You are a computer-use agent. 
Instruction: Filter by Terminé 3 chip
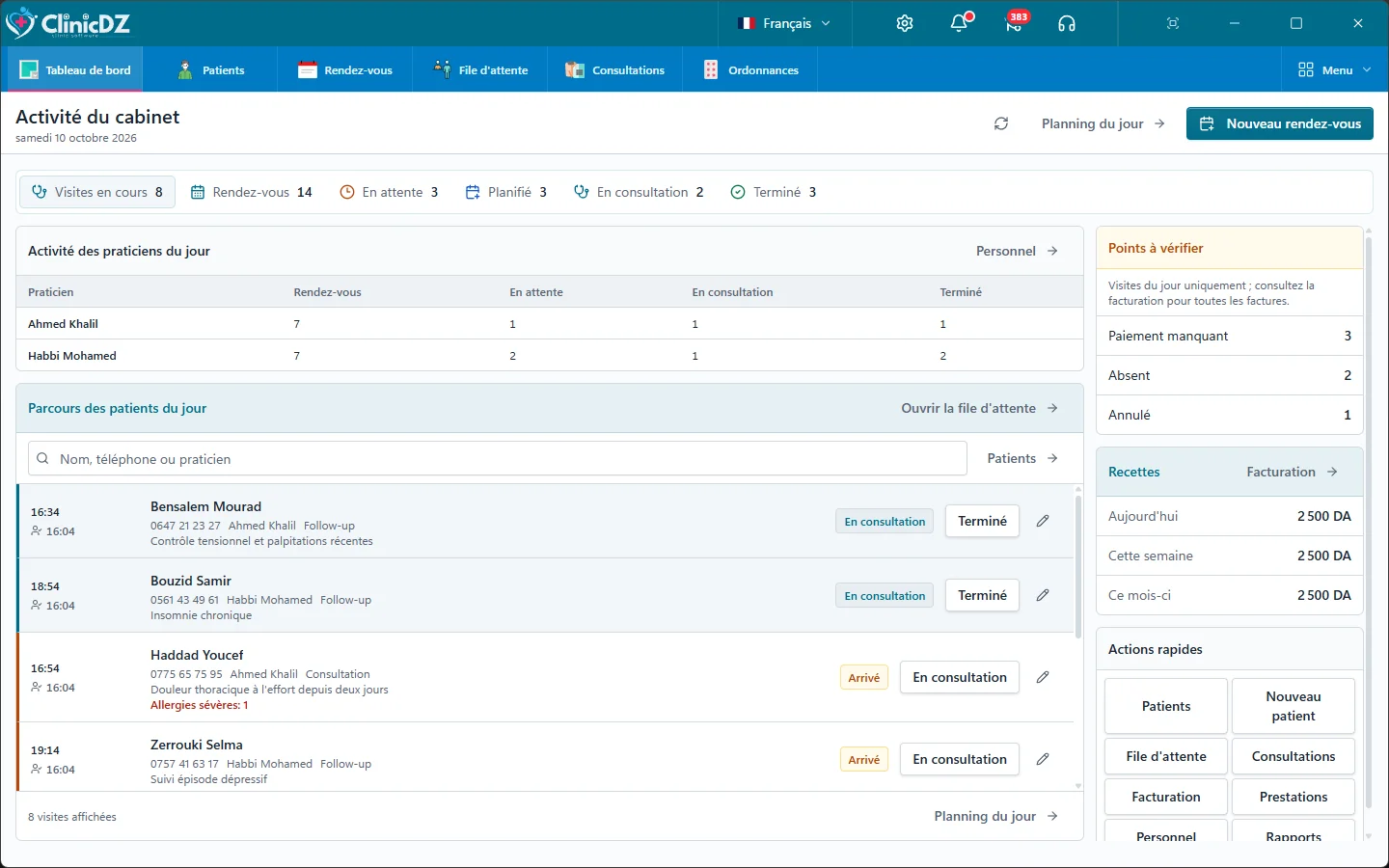[774, 192]
